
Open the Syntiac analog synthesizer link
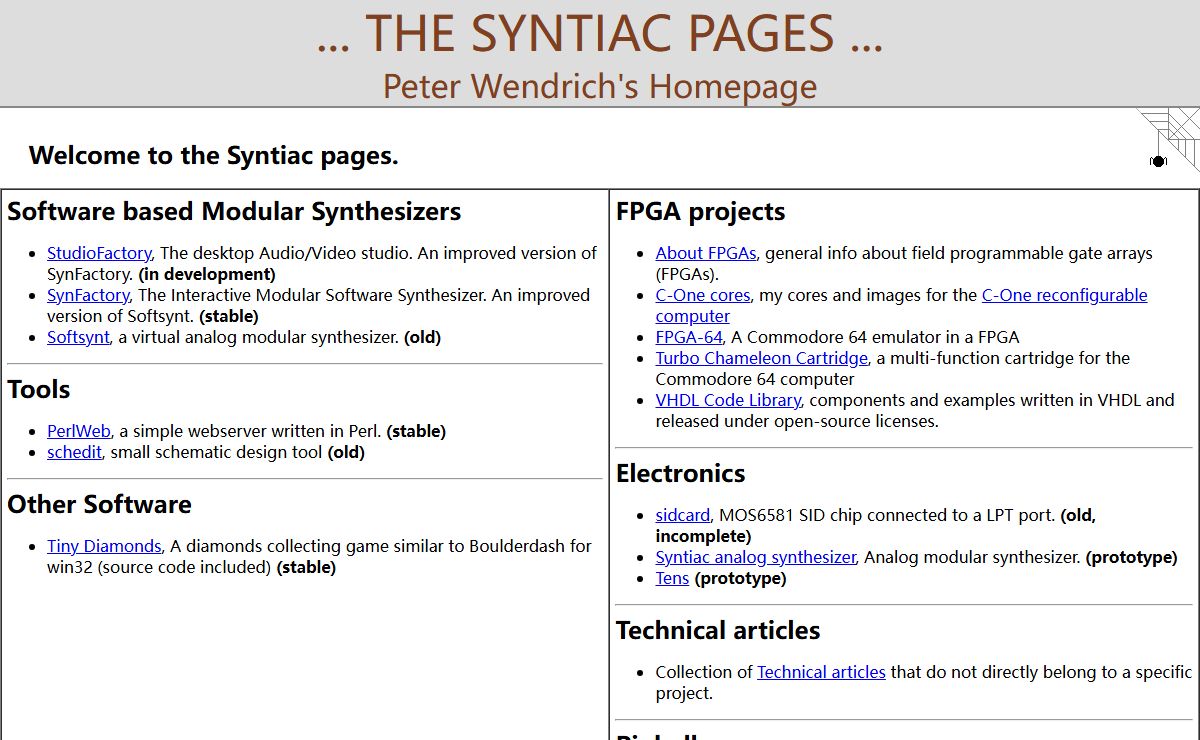756,557
